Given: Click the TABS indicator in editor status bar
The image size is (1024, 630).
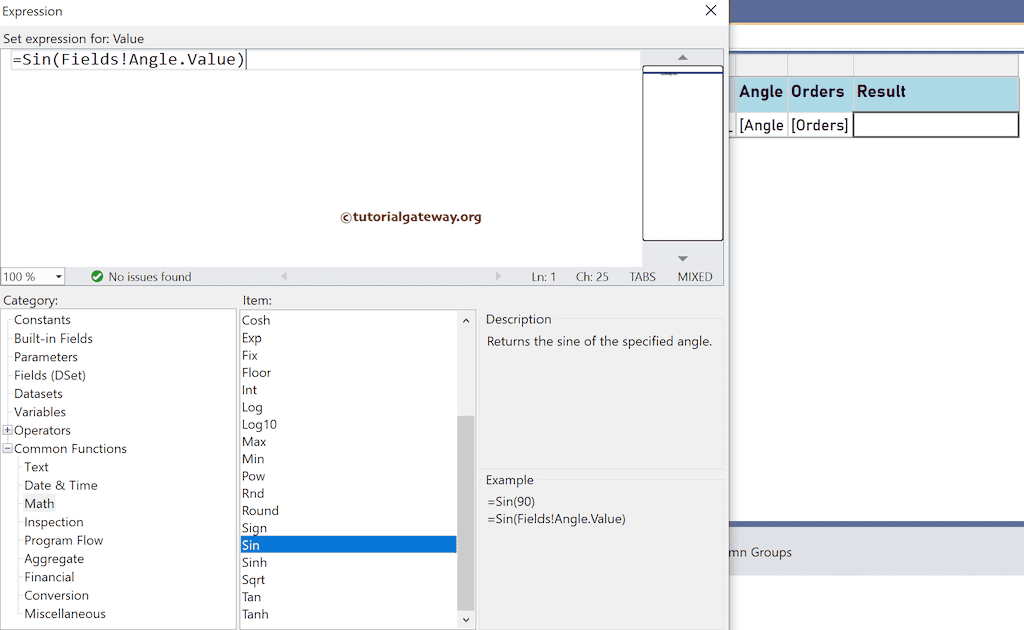Looking at the screenshot, I should [x=643, y=277].
